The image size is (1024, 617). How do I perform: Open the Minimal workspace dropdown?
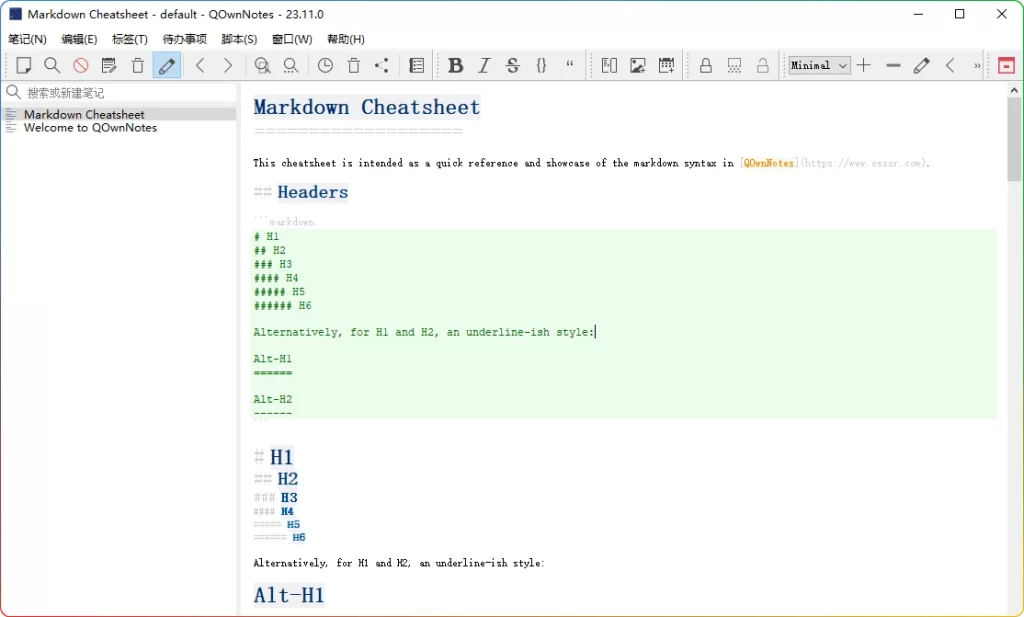(x=819, y=66)
